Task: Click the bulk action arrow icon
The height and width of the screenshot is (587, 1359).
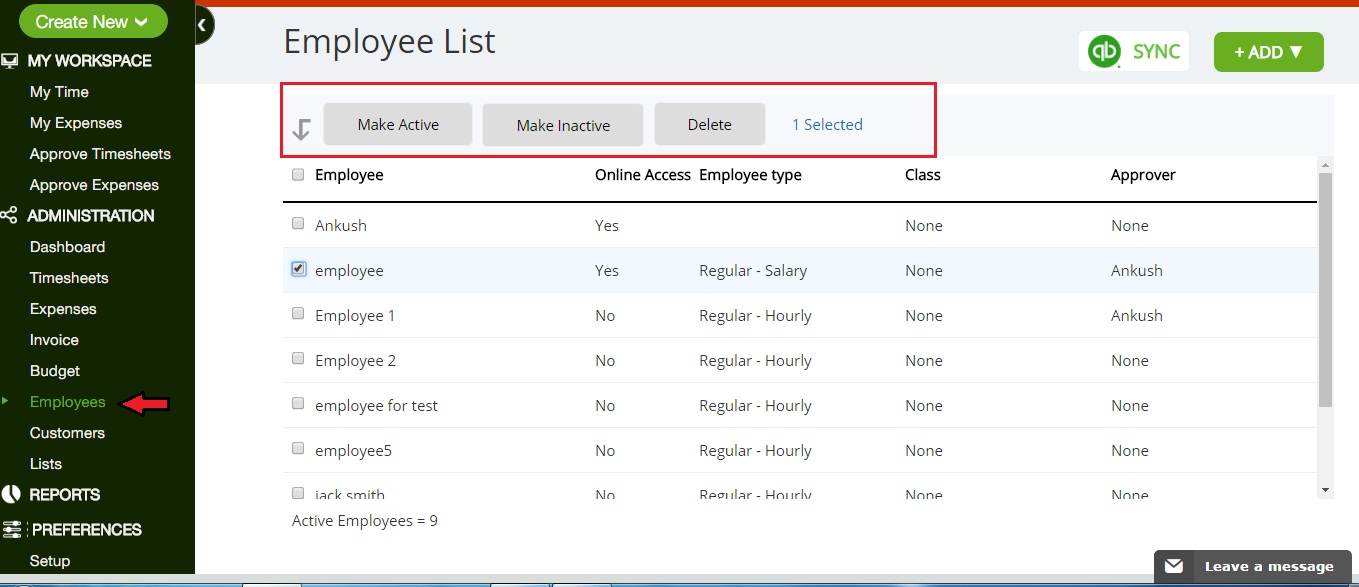Action: point(301,129)
